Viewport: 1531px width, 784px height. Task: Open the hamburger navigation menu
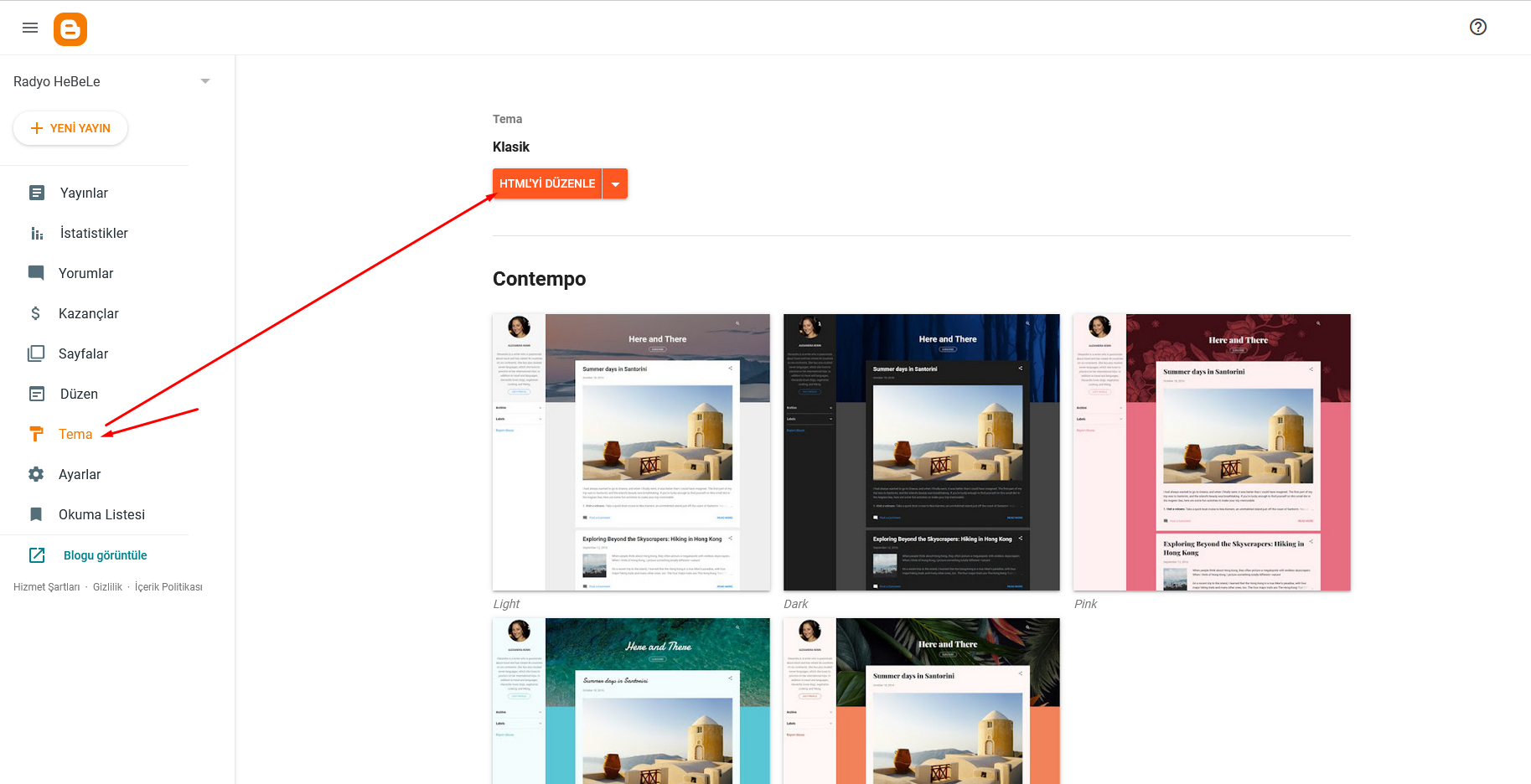[30, 28]
